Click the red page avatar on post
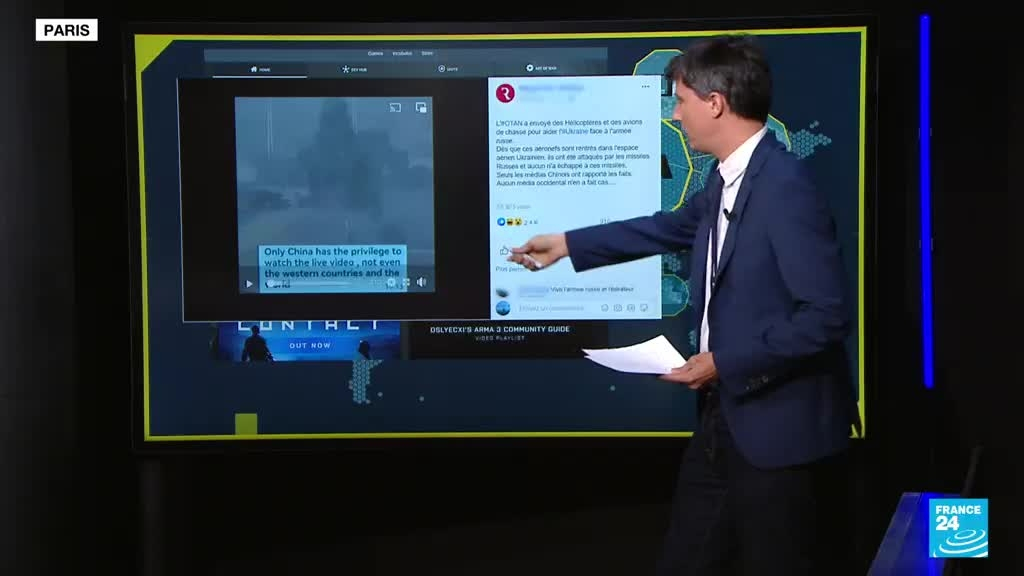The width and height of the screenshot is (1024, 576). 505,93
